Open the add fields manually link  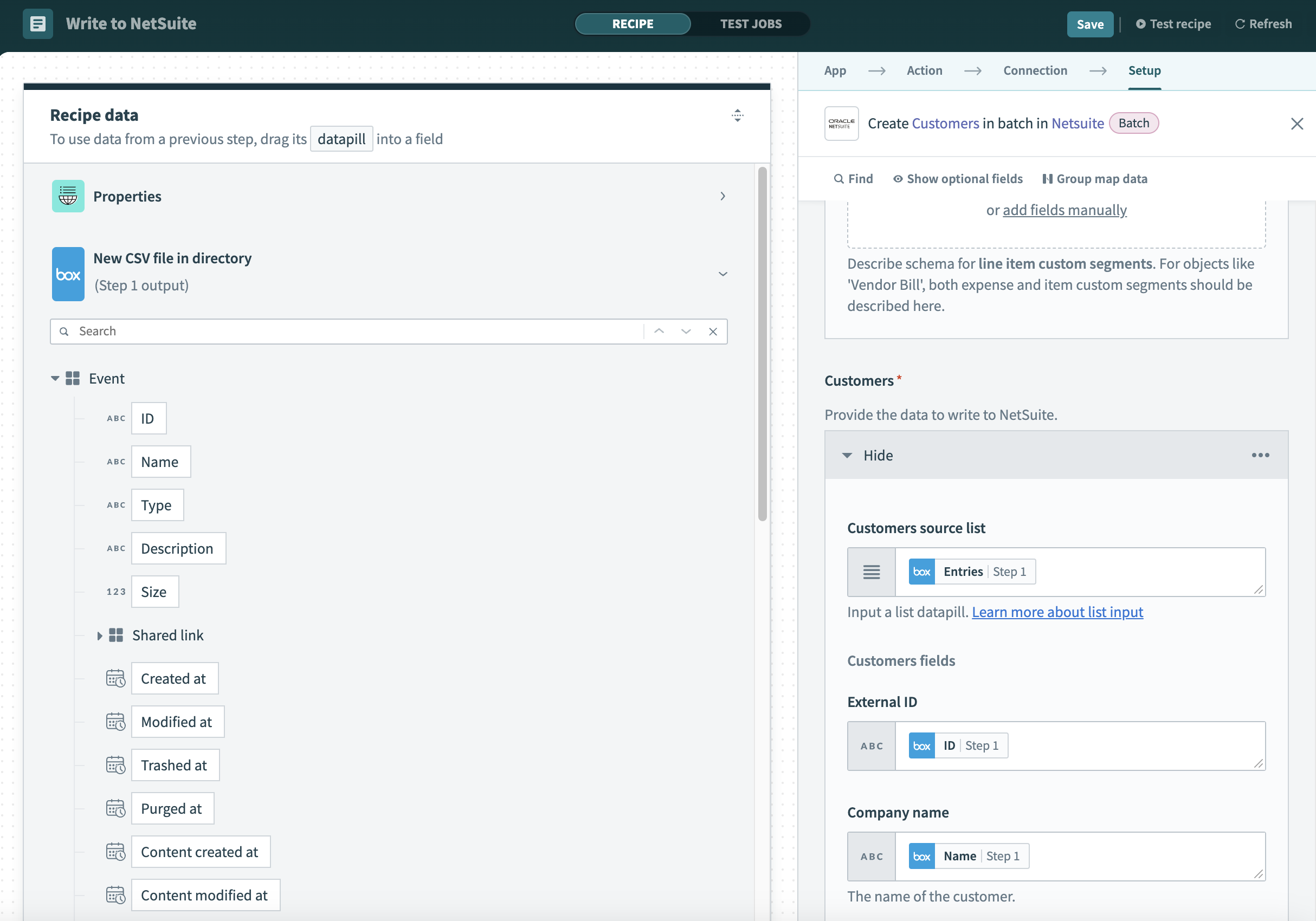(x=1064, y=210)
